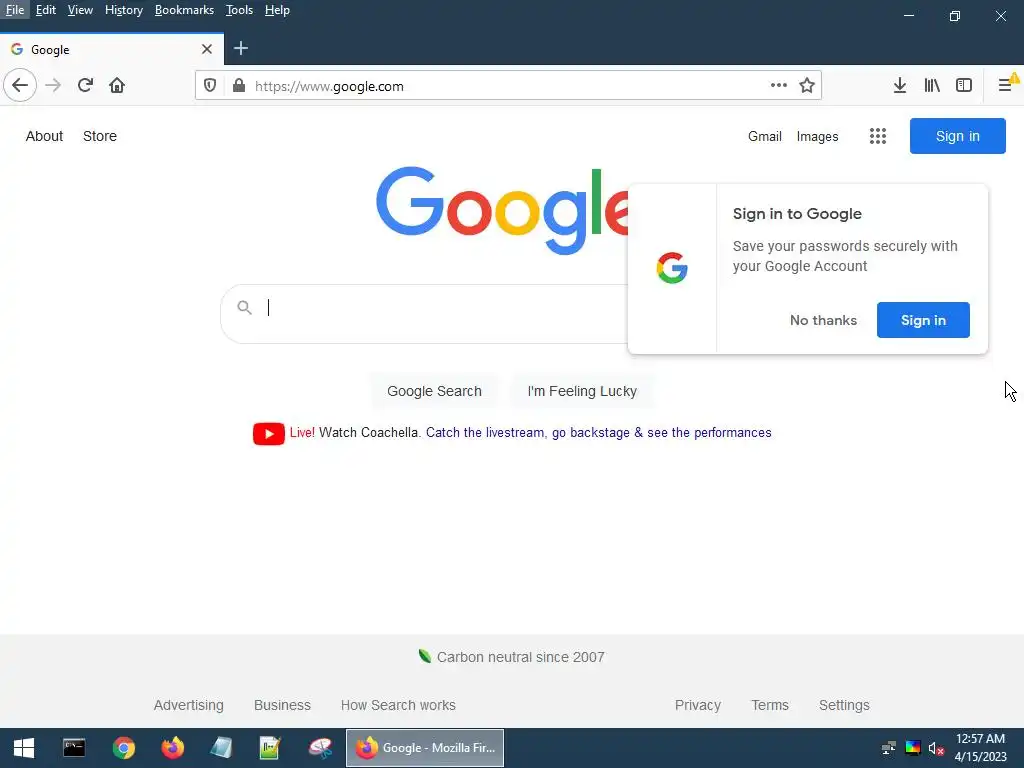The width and height of the screenshot is (1024, 768).
Task: Click top-right blue Sign in button
Action: coord(957,136)
